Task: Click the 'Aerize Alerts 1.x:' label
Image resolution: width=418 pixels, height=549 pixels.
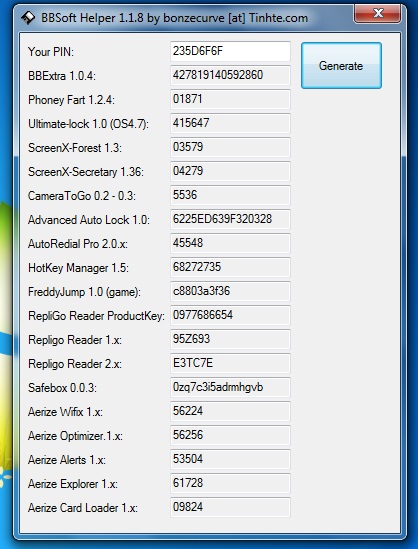Action: click(67, 460)
